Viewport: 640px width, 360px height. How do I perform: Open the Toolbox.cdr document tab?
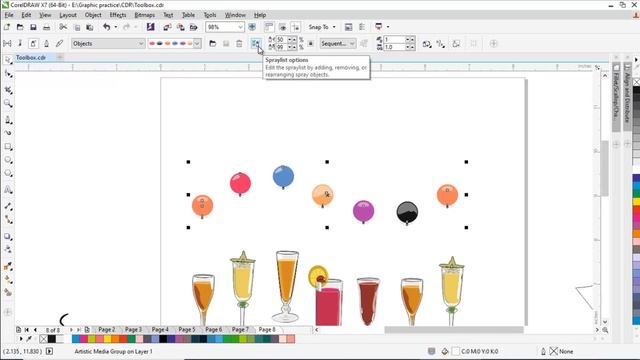pos(31,58)
